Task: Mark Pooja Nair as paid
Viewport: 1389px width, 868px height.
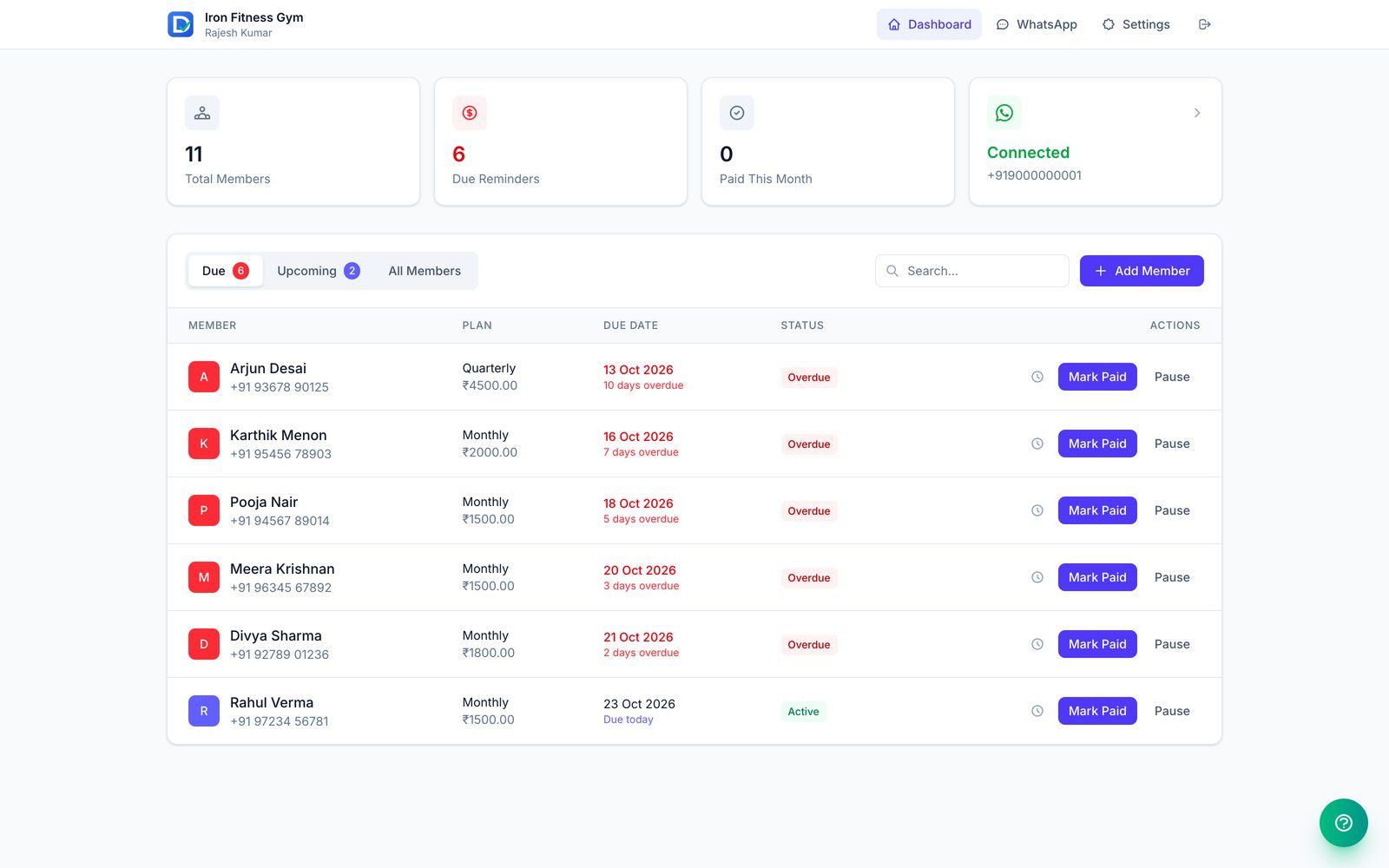Action: (1097, 510)
